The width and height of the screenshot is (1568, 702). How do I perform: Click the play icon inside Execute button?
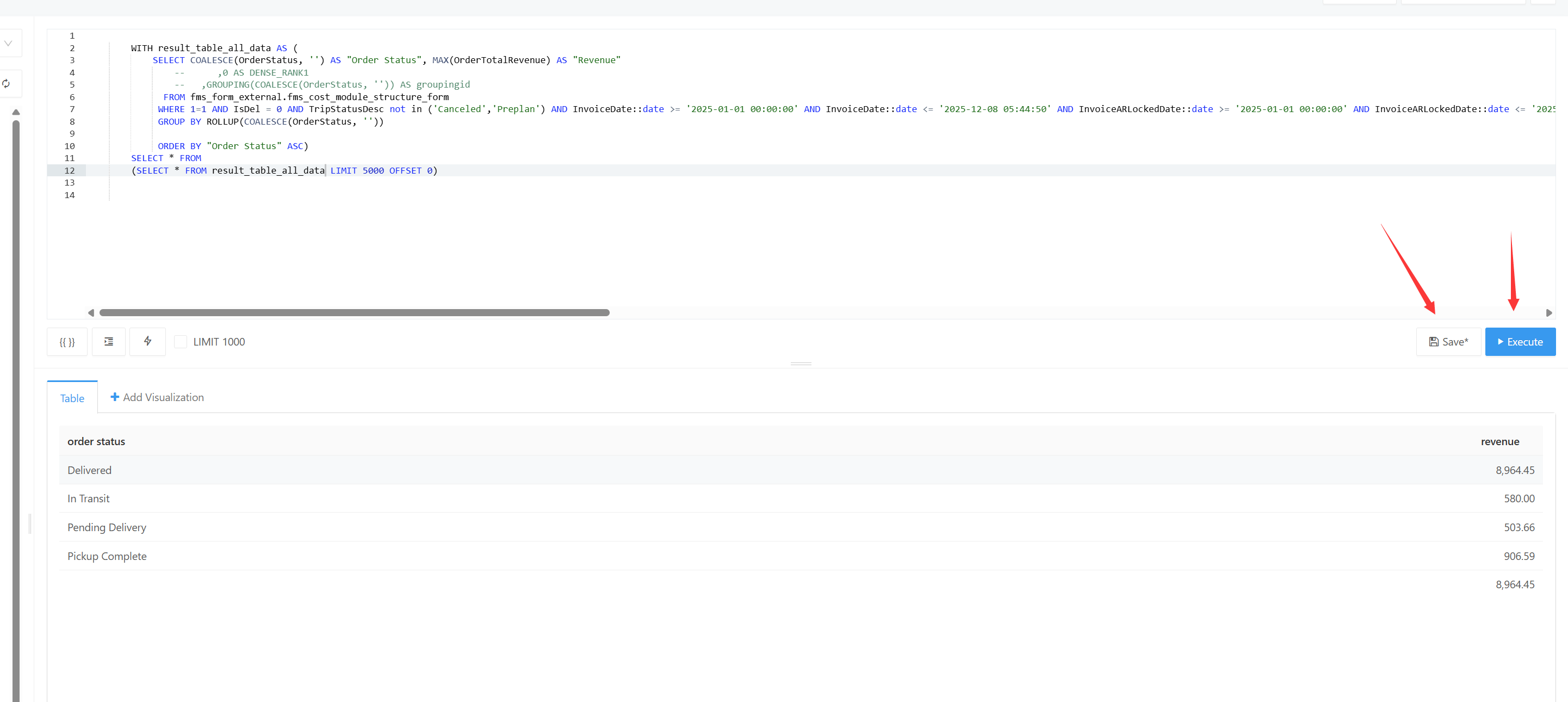(1501, 342)
